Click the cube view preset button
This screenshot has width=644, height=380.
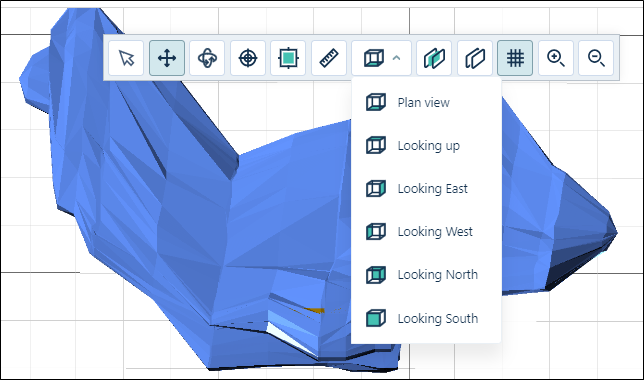click(374, 58)
